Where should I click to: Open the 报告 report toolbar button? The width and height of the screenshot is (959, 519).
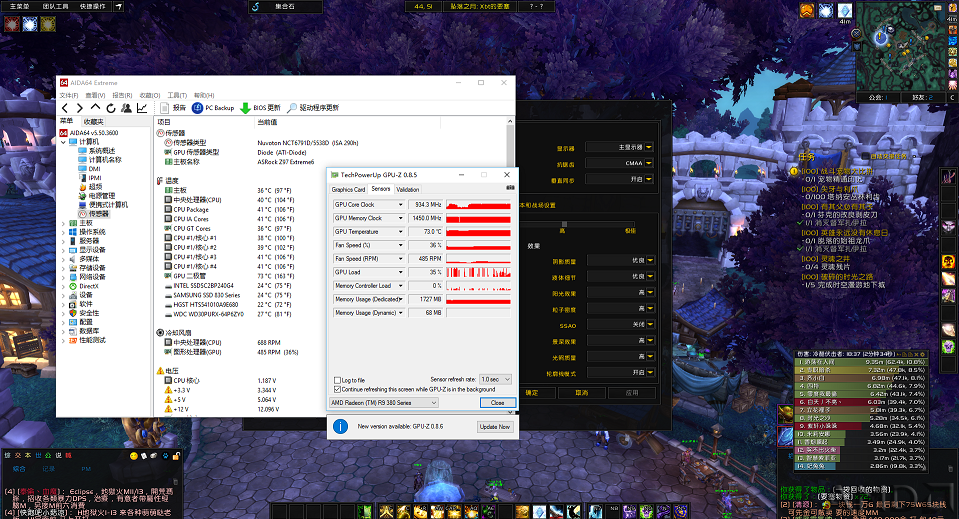pyautogui.click(x=173, y=108)
